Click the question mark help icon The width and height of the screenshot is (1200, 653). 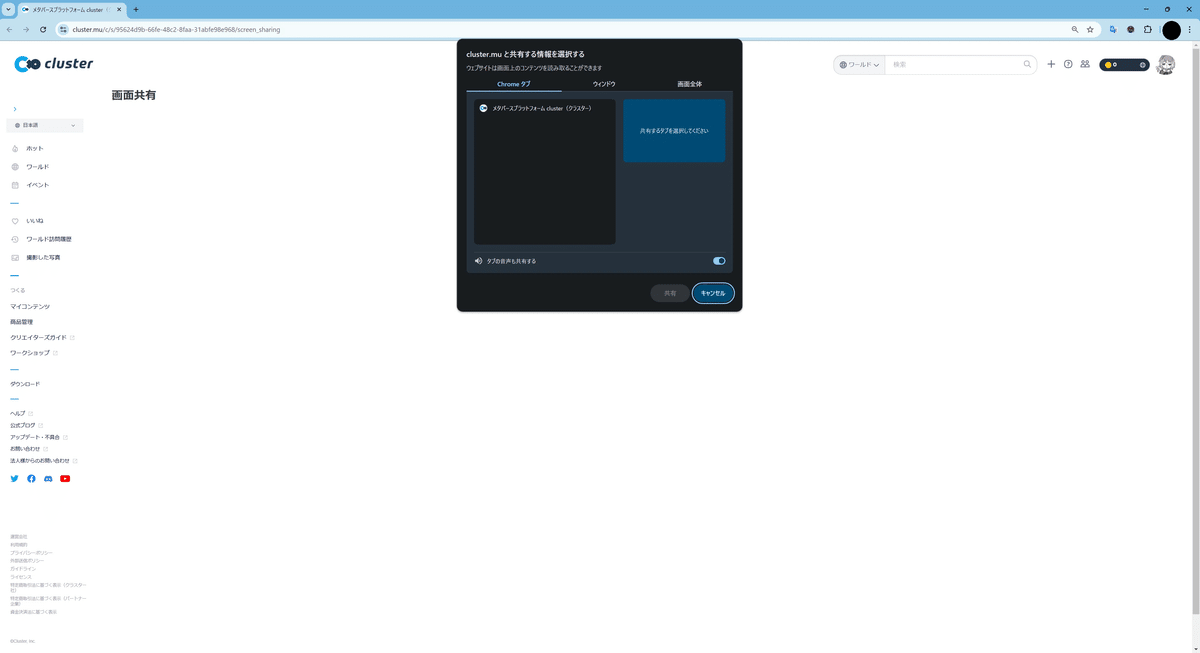pyautogui.click(x=1068, y=64)
